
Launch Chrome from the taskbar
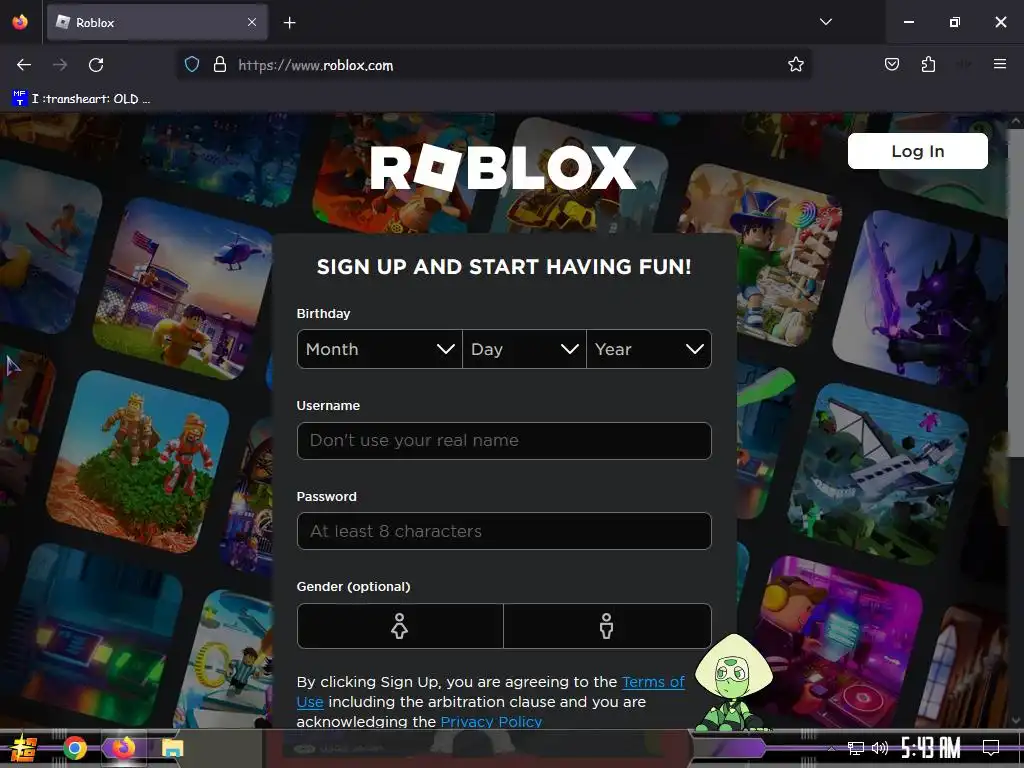coord(75,748)
